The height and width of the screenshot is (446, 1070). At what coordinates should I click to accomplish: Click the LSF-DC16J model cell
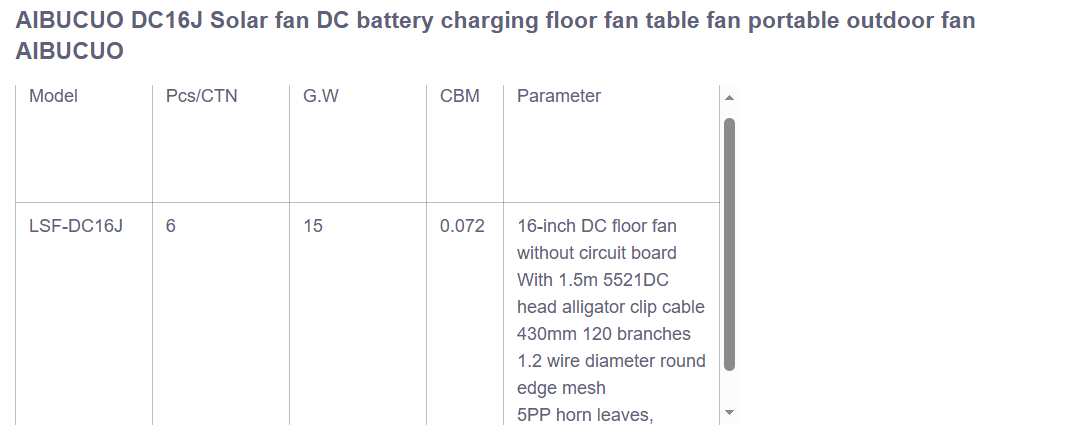pos(76,226)
